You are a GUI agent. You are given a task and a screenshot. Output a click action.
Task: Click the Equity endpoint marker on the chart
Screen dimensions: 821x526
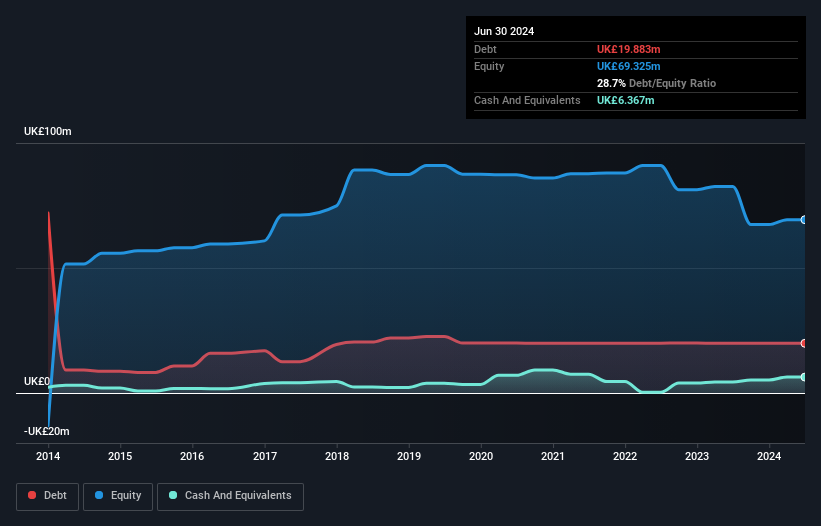804,220
